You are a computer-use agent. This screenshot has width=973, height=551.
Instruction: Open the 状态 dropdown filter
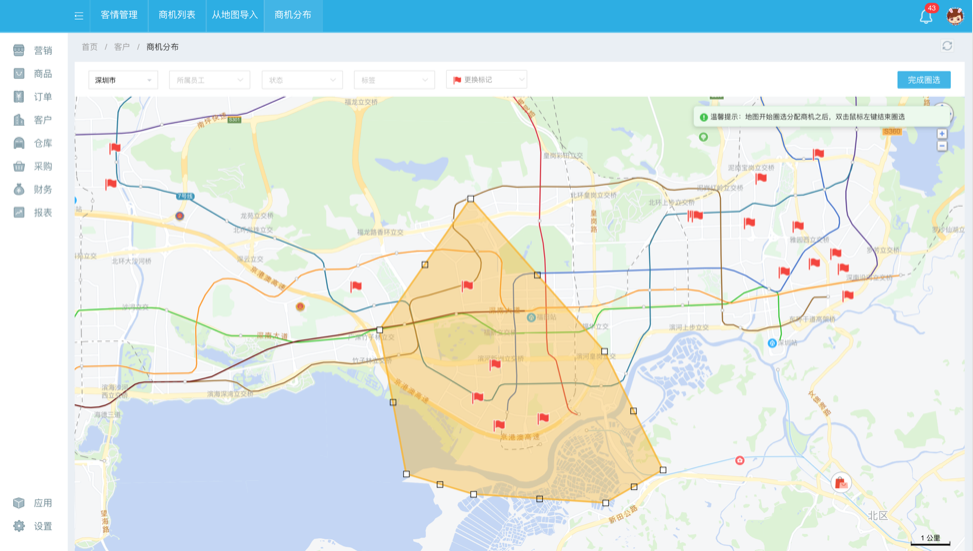301,80
